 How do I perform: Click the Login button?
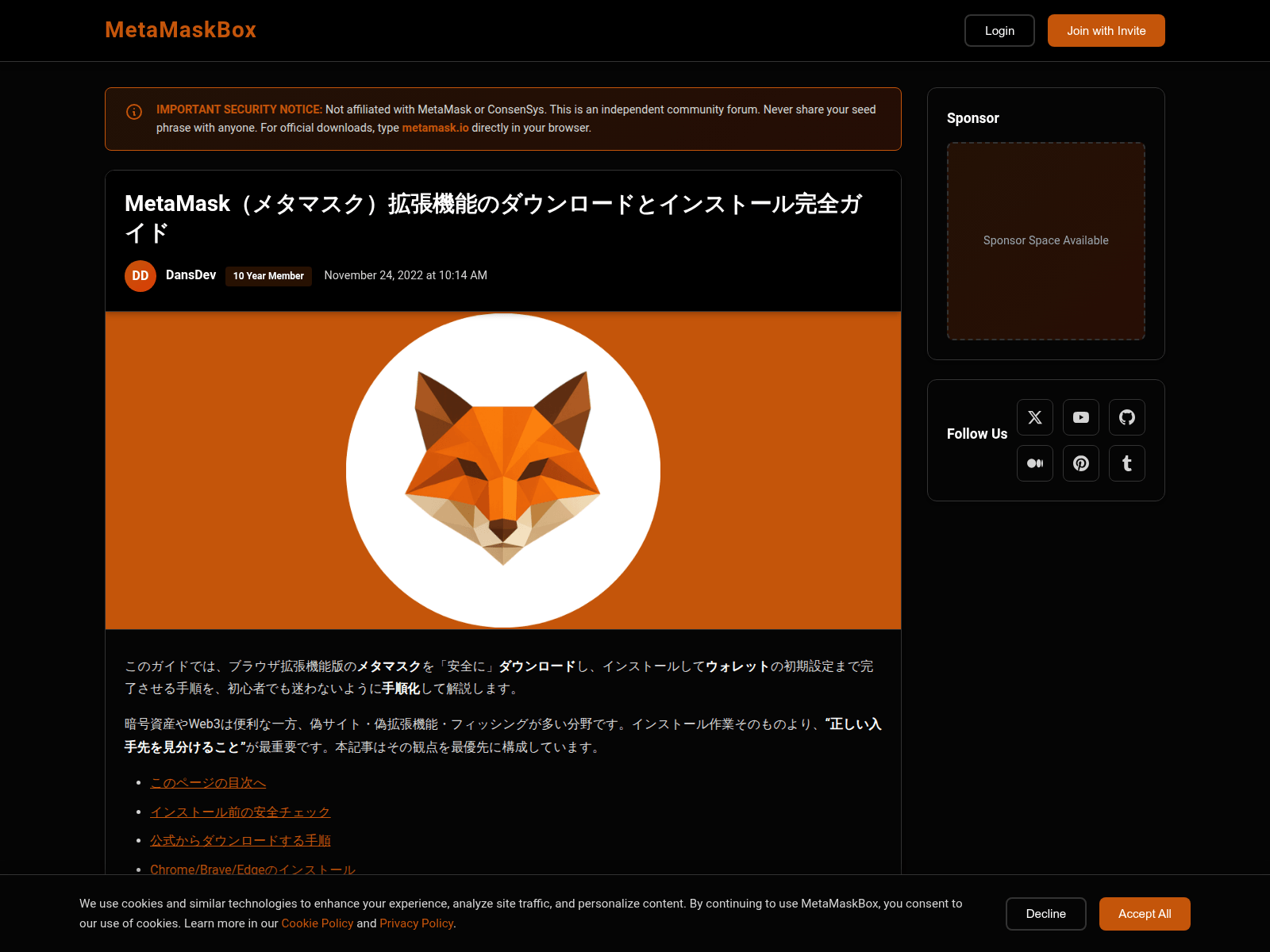(x=999, y=31)
